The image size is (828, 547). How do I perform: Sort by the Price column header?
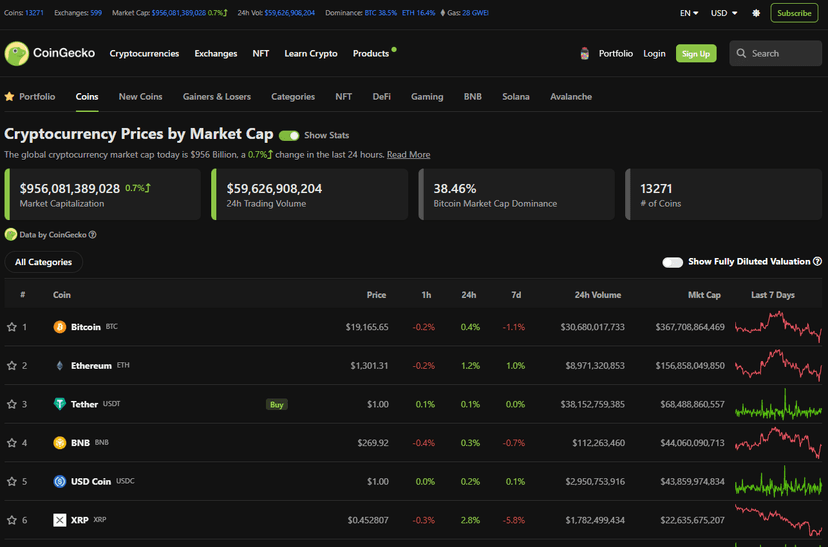click(x=376, y=295)
